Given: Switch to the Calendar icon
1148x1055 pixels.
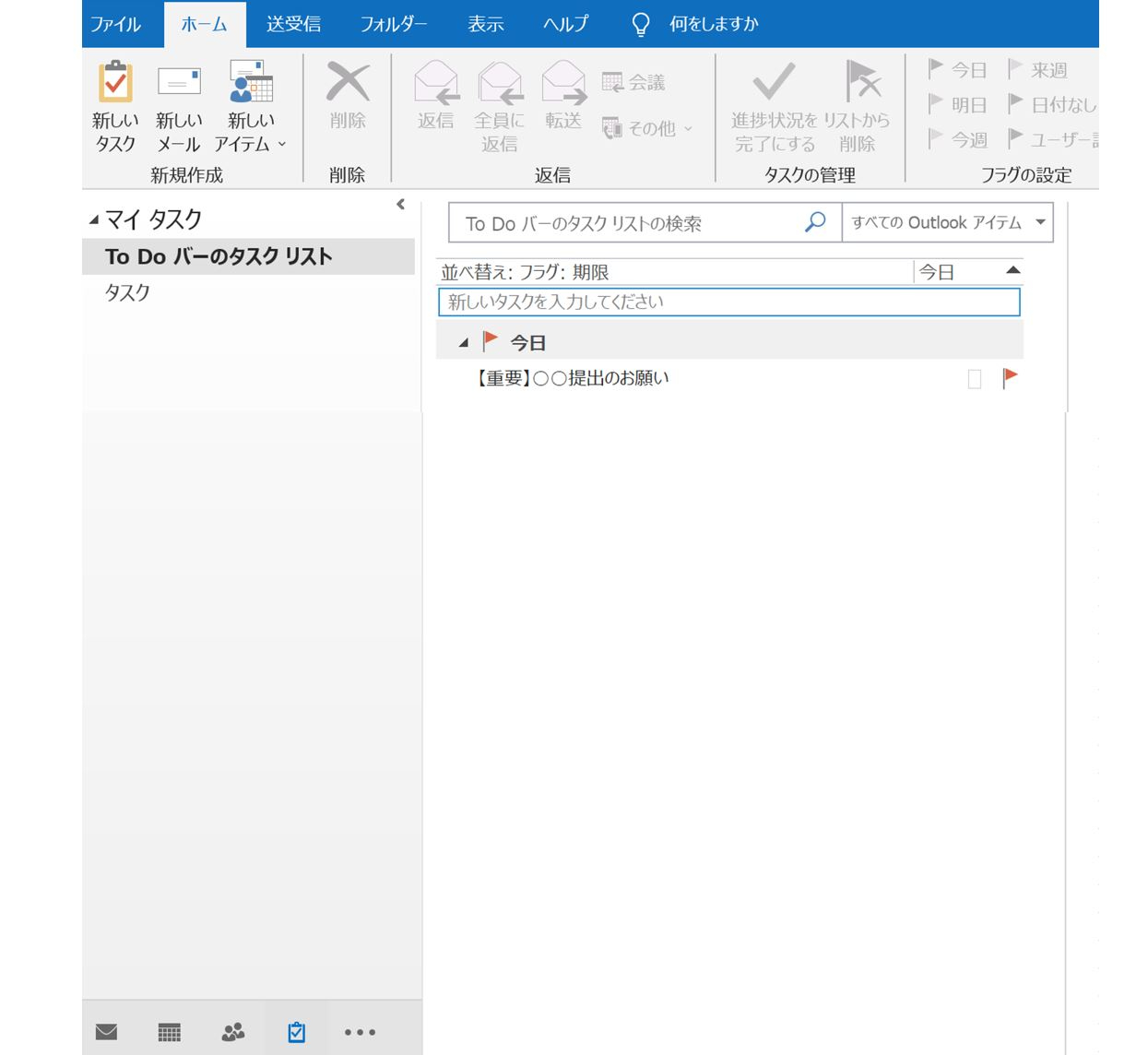Looking at the screenshot, I should 170,1032.
